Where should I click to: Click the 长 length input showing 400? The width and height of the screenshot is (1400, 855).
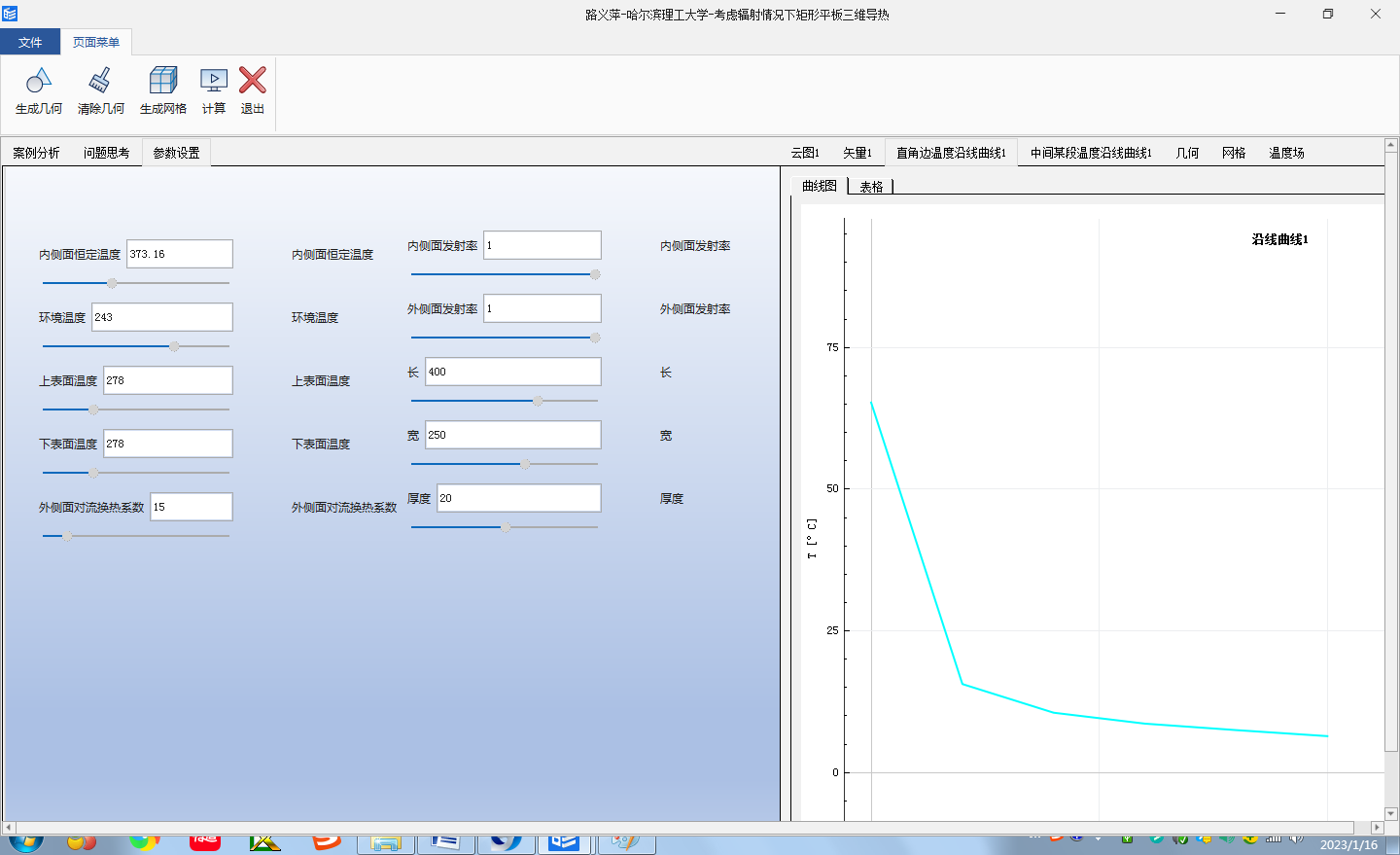[513, 372]
